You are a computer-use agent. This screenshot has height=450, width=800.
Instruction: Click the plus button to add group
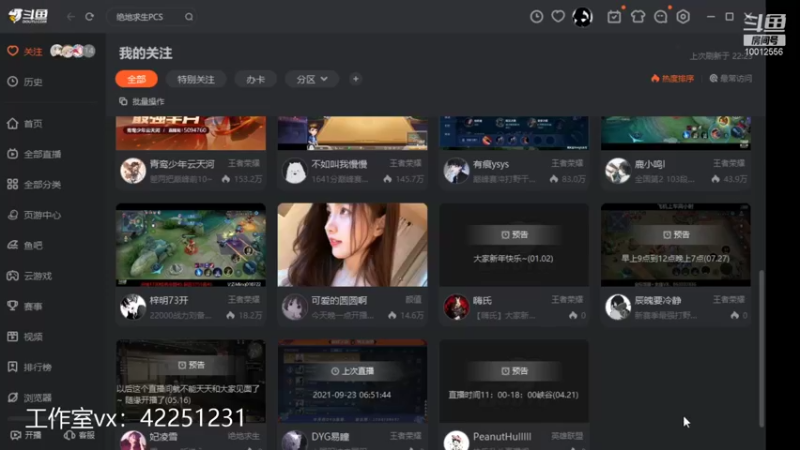(356, 79)
